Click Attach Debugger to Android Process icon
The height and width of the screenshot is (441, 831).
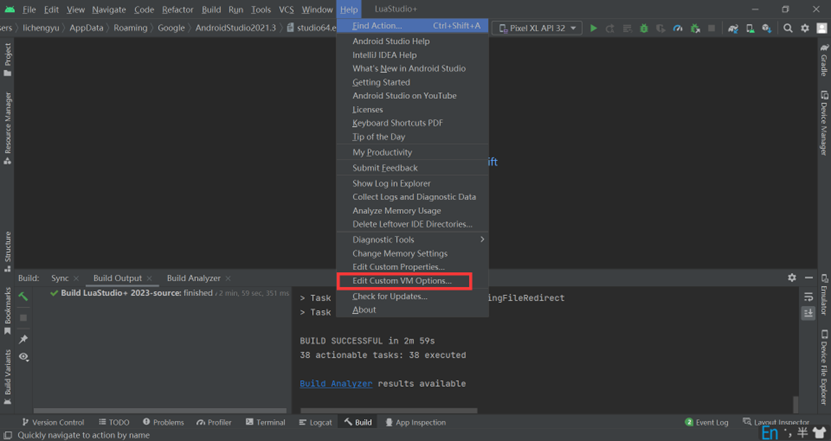click(x=695, y=28)
